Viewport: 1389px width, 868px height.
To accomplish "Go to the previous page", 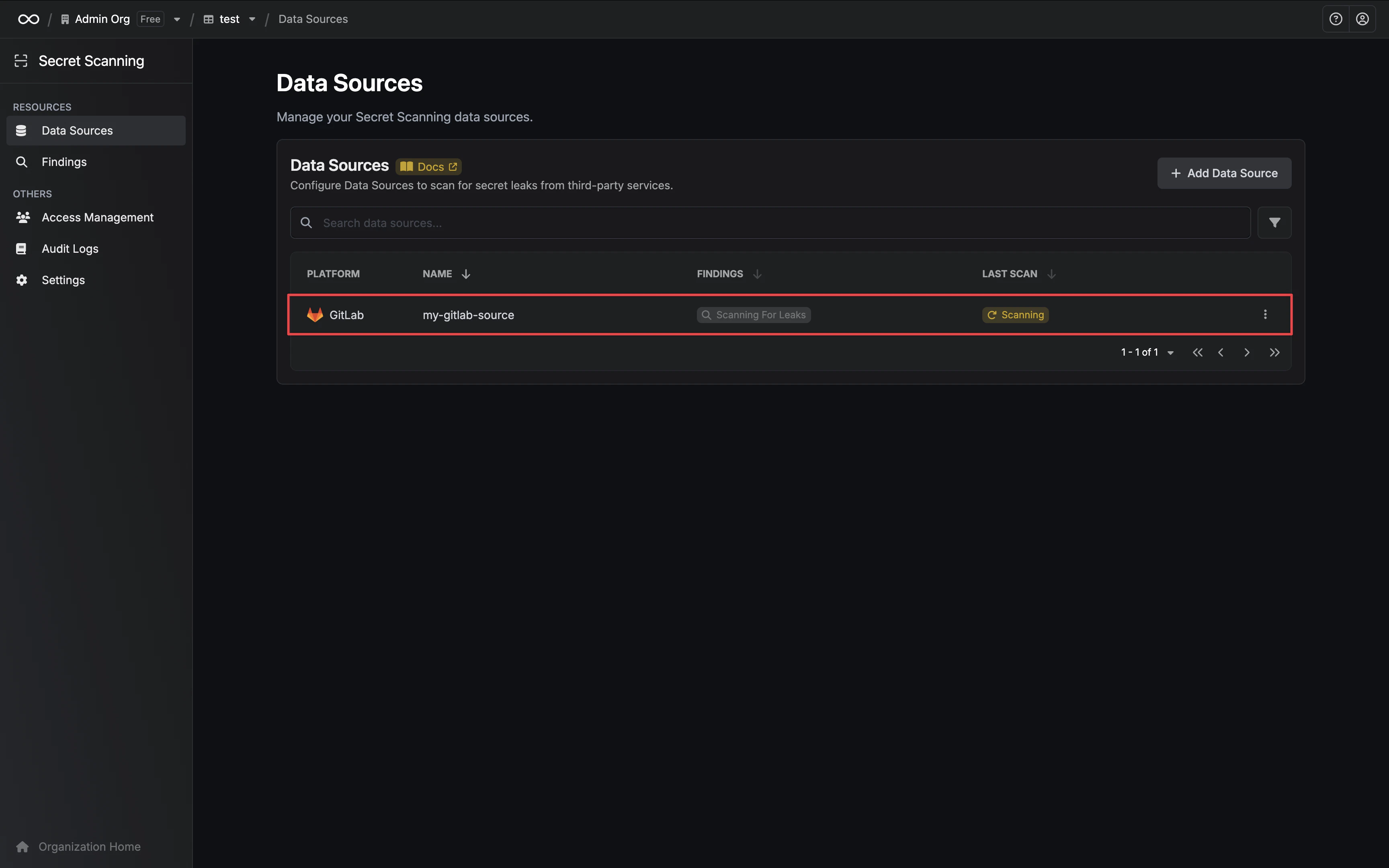I will pyautogui.click(x=1221, y=352).
